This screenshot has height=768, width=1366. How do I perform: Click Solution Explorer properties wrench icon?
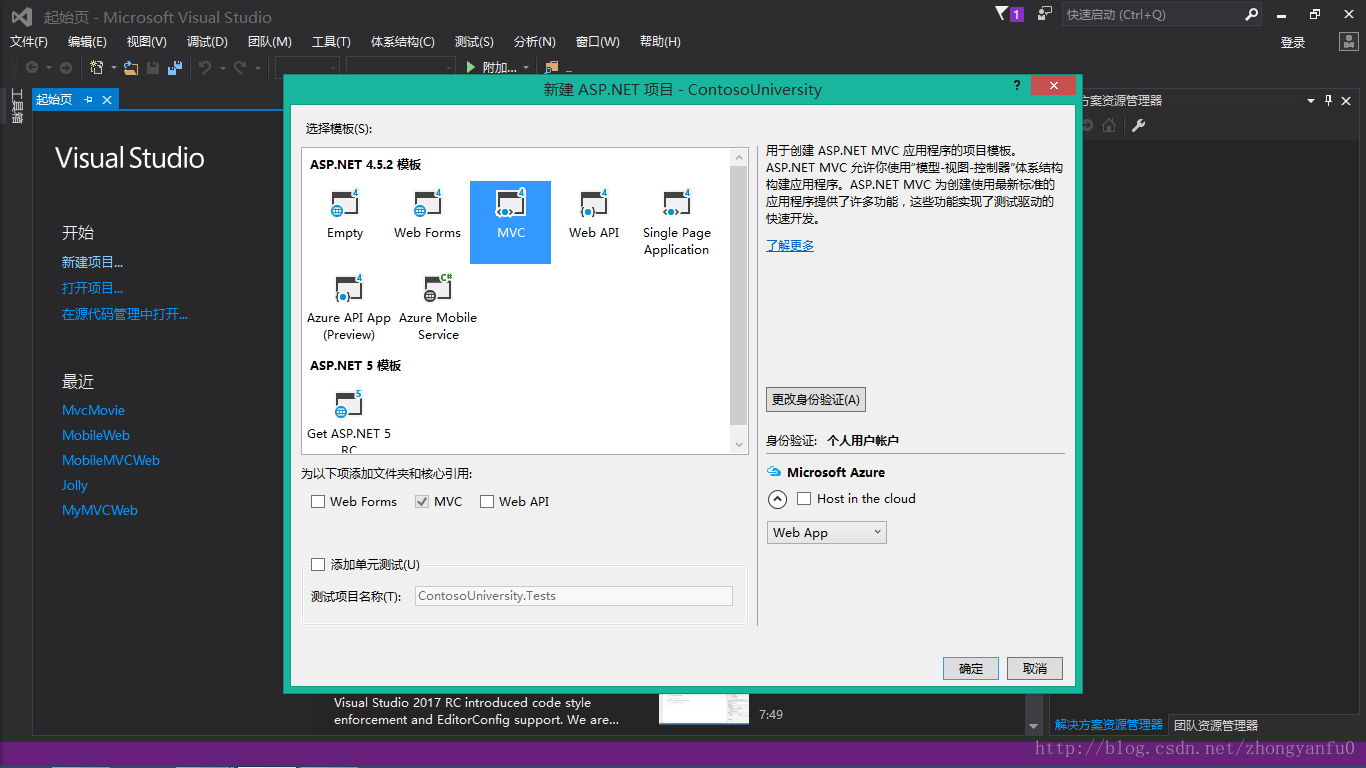pyautogui.click(x=1138, y=126)
